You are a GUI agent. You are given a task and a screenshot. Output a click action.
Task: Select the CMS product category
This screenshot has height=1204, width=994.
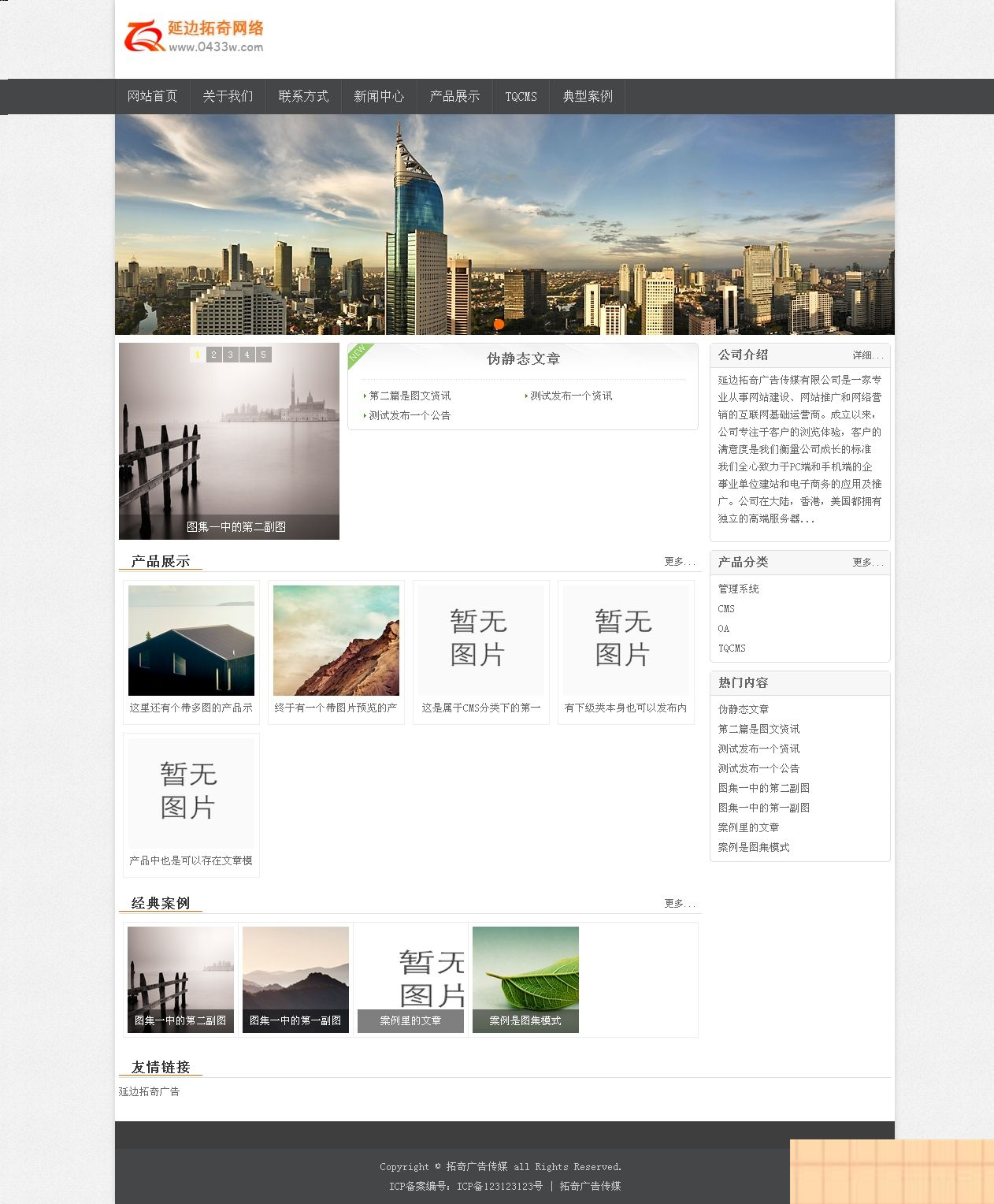click(x=725, y=608)
